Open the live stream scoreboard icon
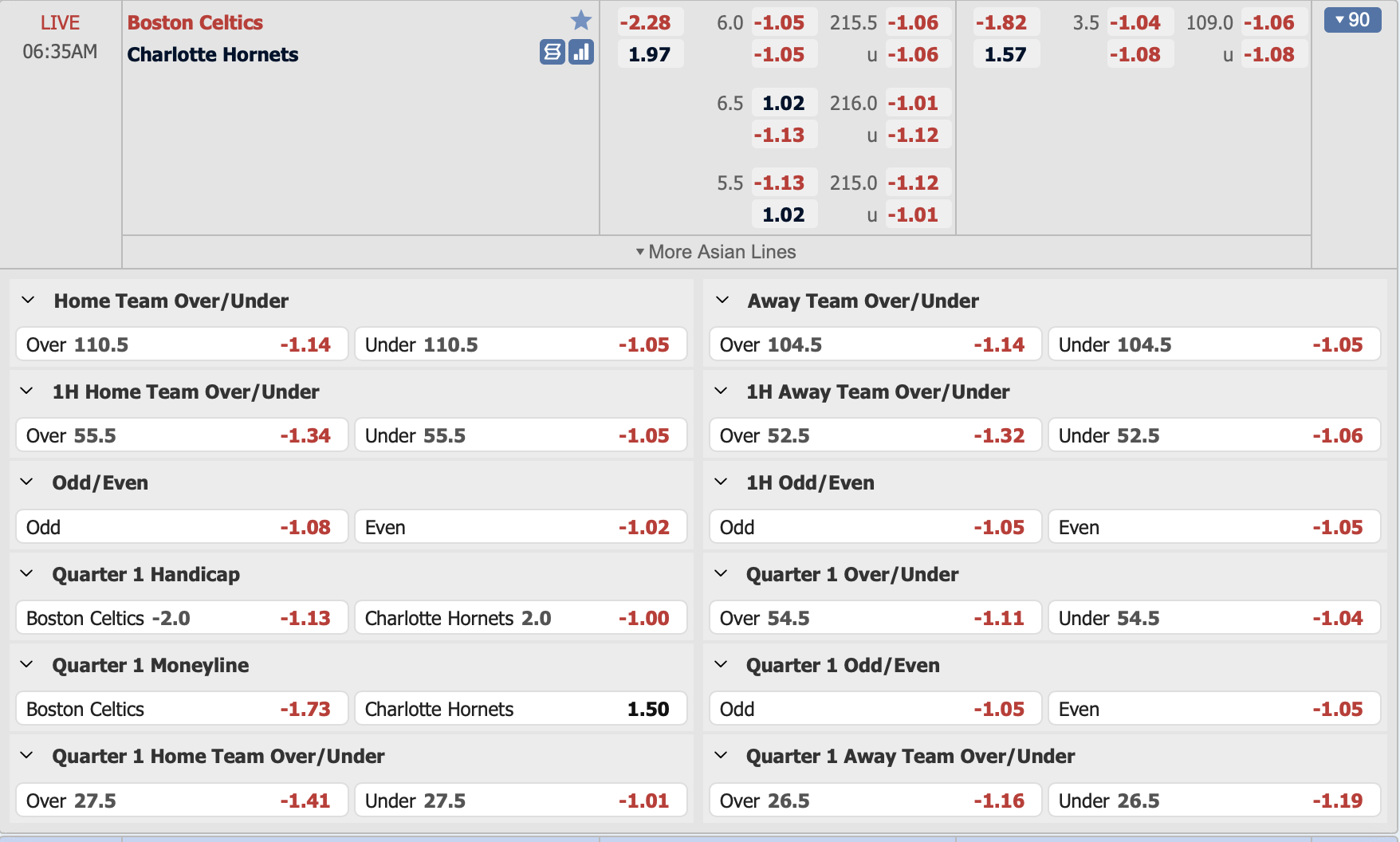This screenshot has width=1400, height=842. (553, 52)
